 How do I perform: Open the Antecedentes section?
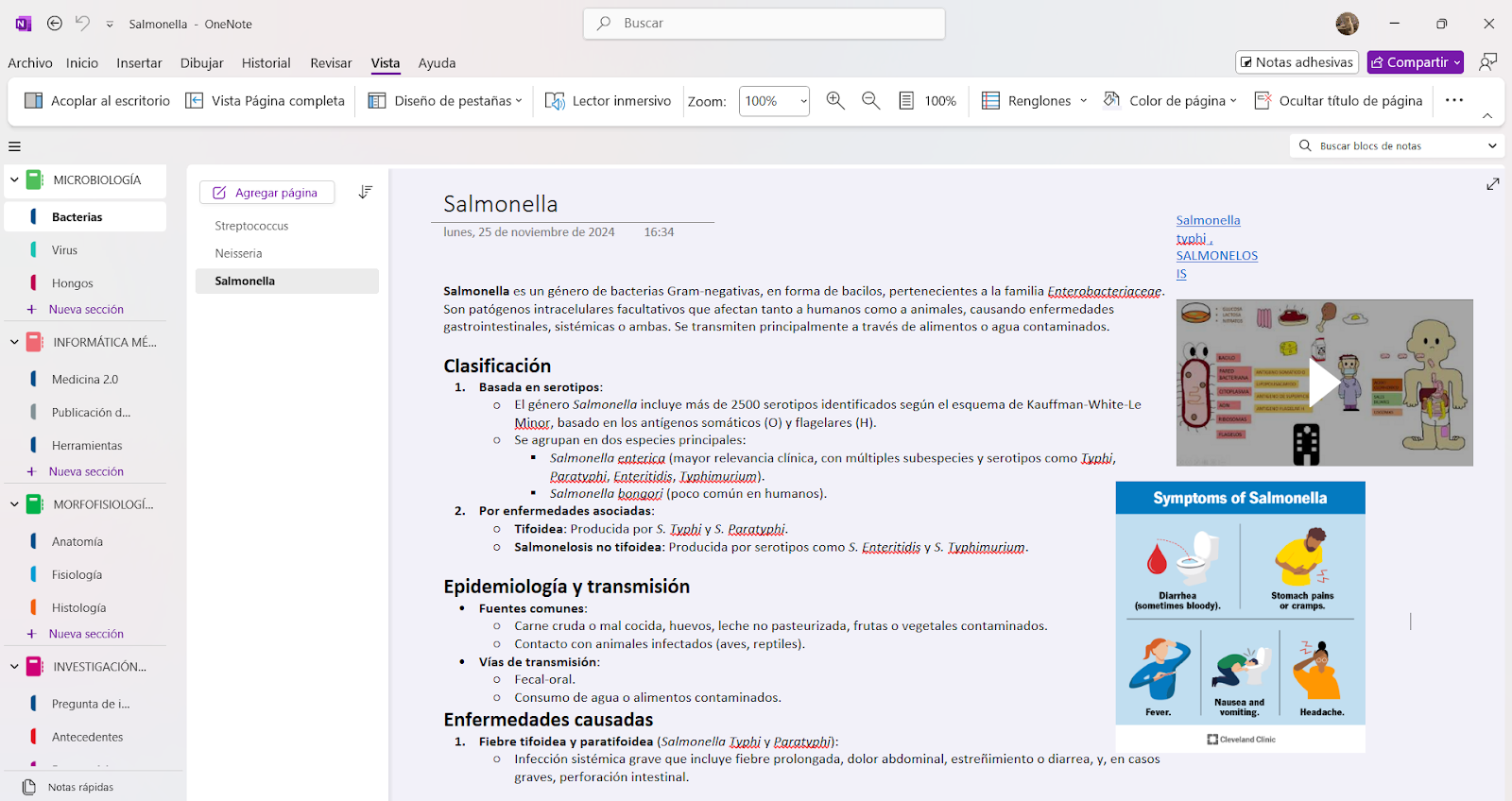[x=86, y=738]
